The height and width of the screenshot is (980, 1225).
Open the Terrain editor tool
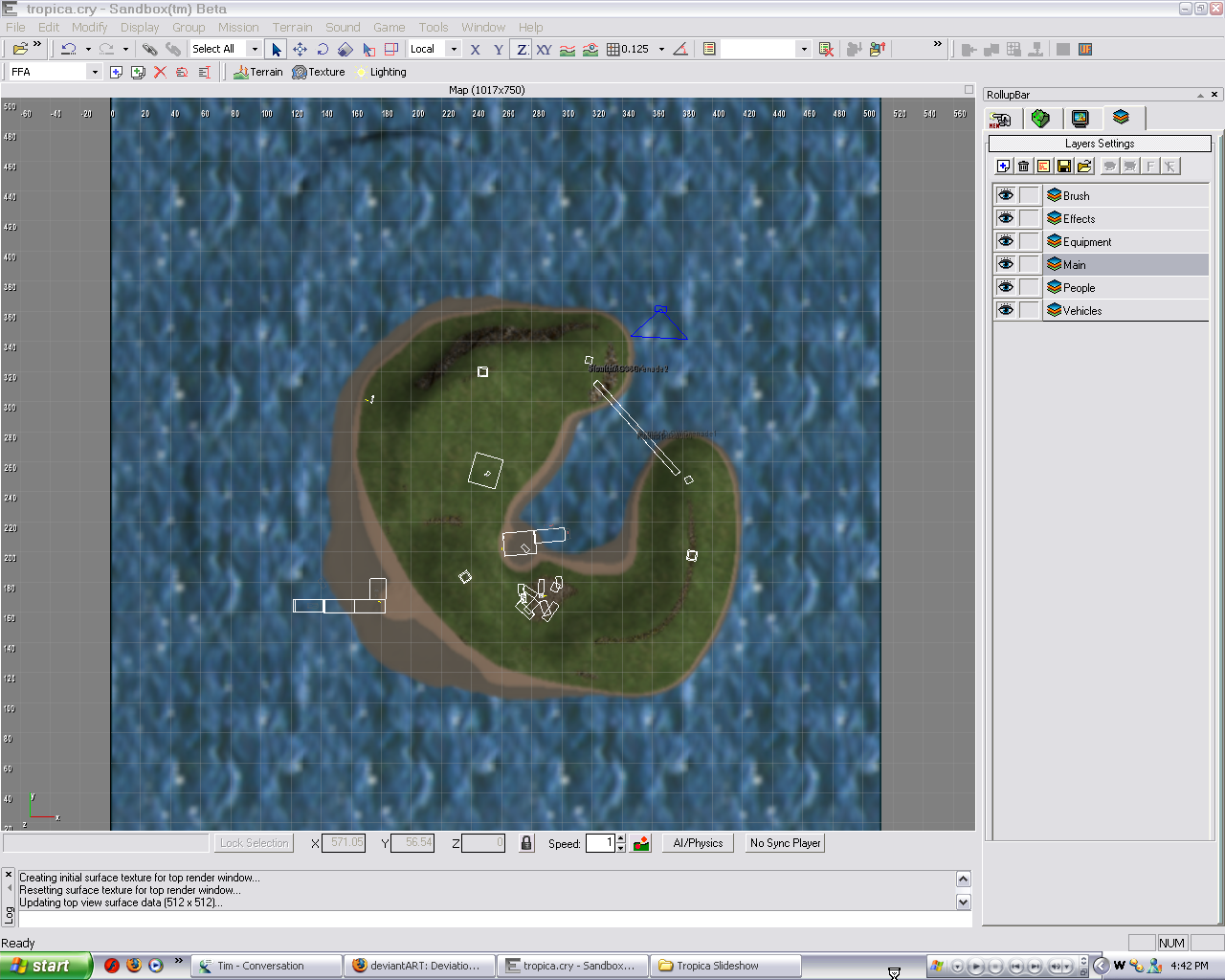pos(258,72)
